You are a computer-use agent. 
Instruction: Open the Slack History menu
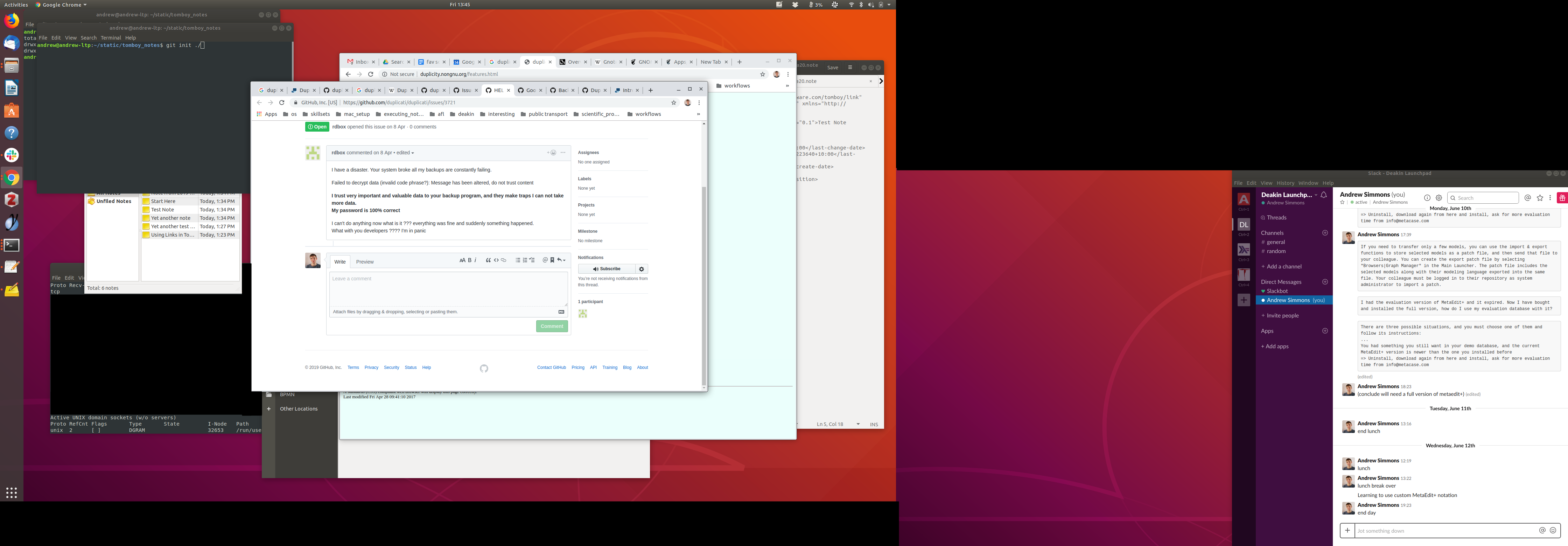point(1285,183)
